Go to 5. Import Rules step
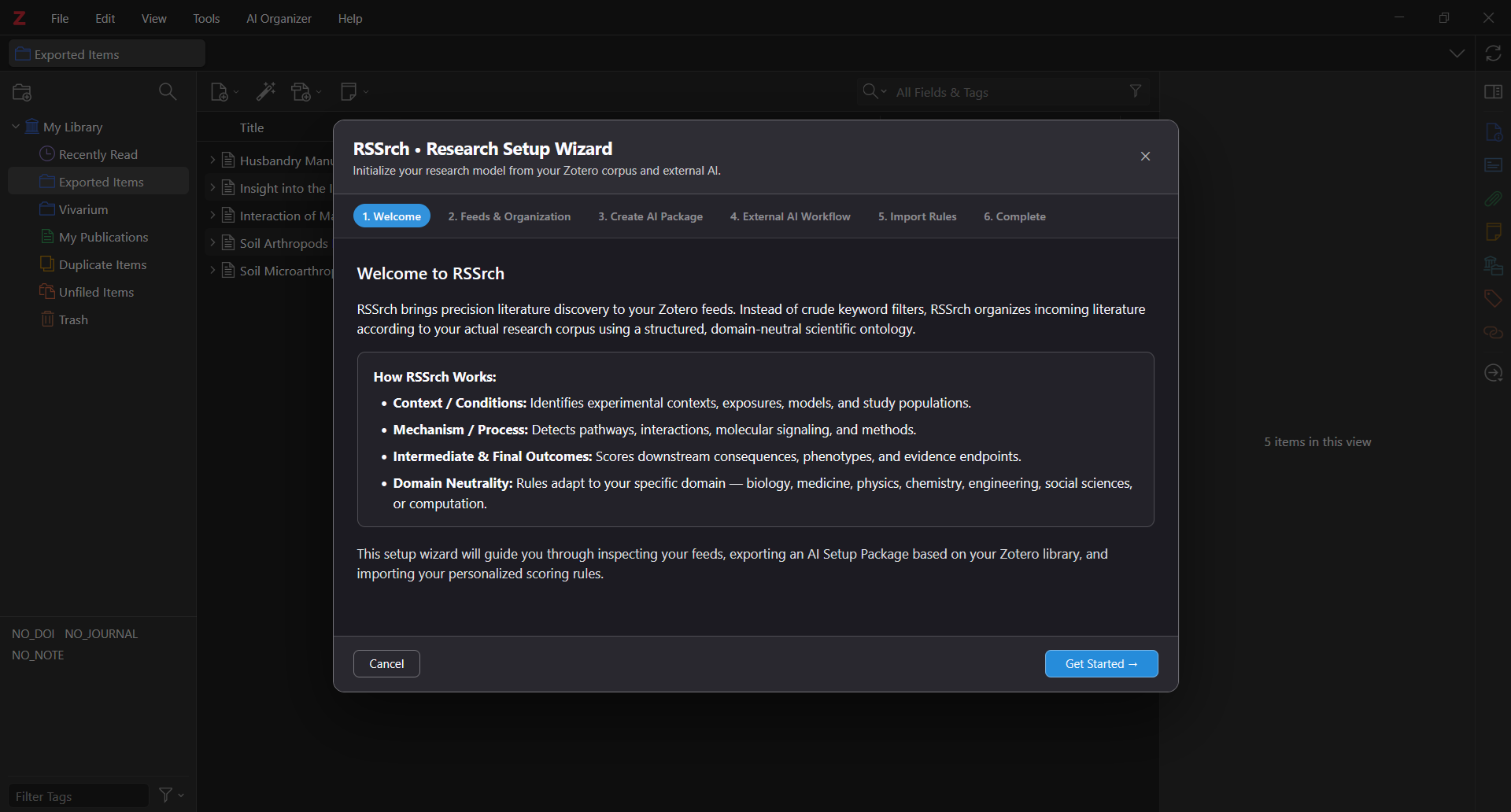 tap(918, 216)
